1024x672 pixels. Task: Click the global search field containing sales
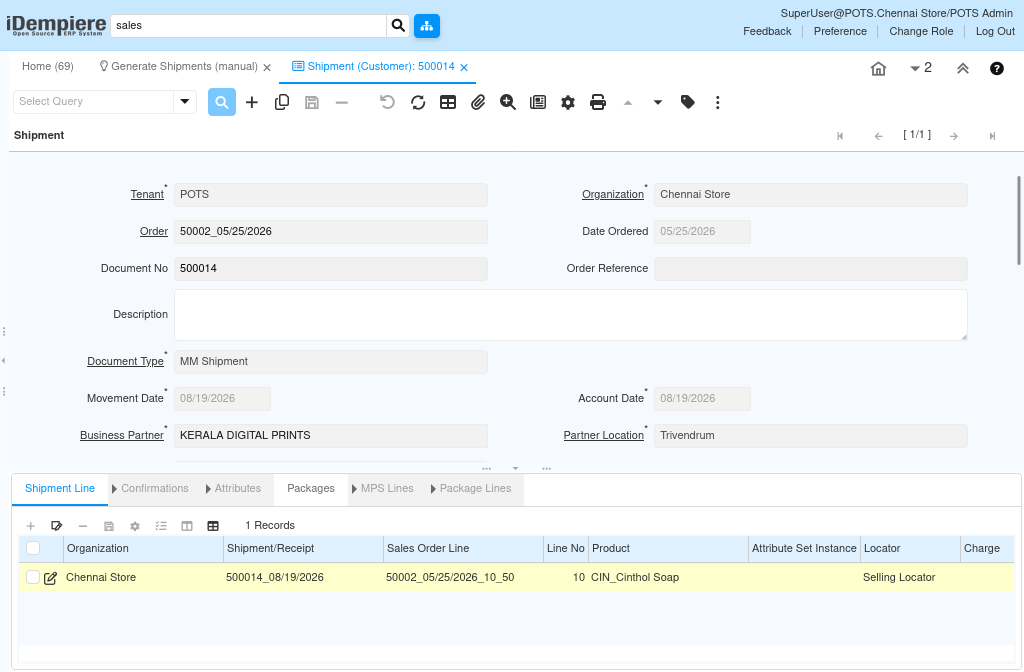point(249,25)
